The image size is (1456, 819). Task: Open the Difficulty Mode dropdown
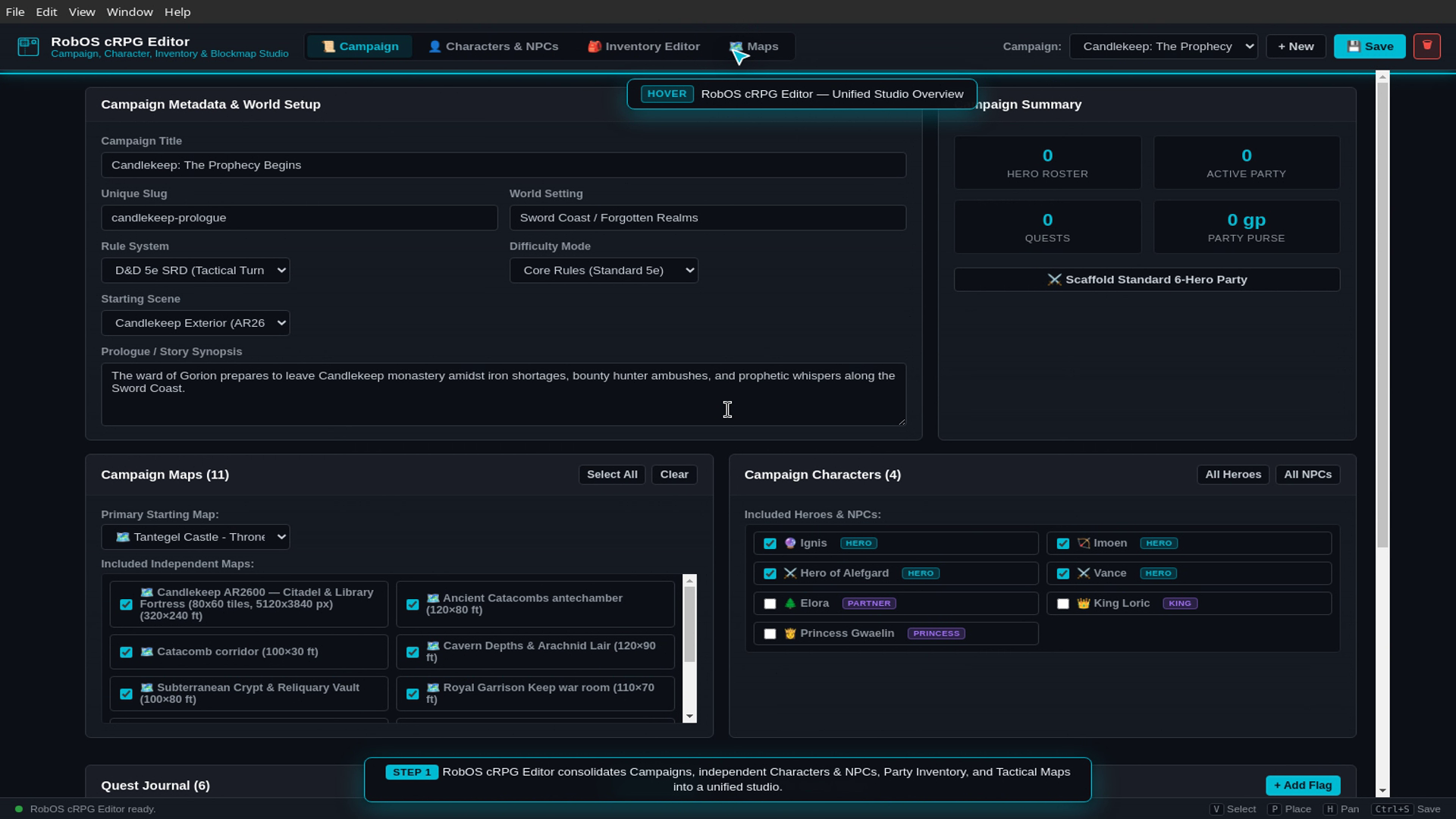tap(604, 271)
